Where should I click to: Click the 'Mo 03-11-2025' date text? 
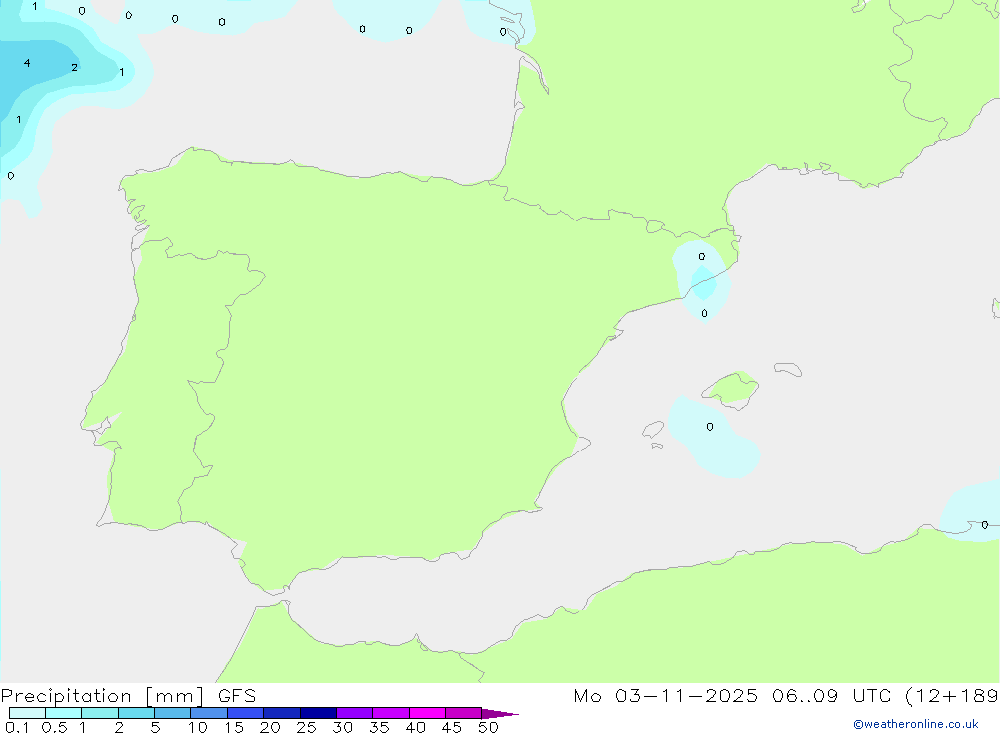click(x=665, y=695)
